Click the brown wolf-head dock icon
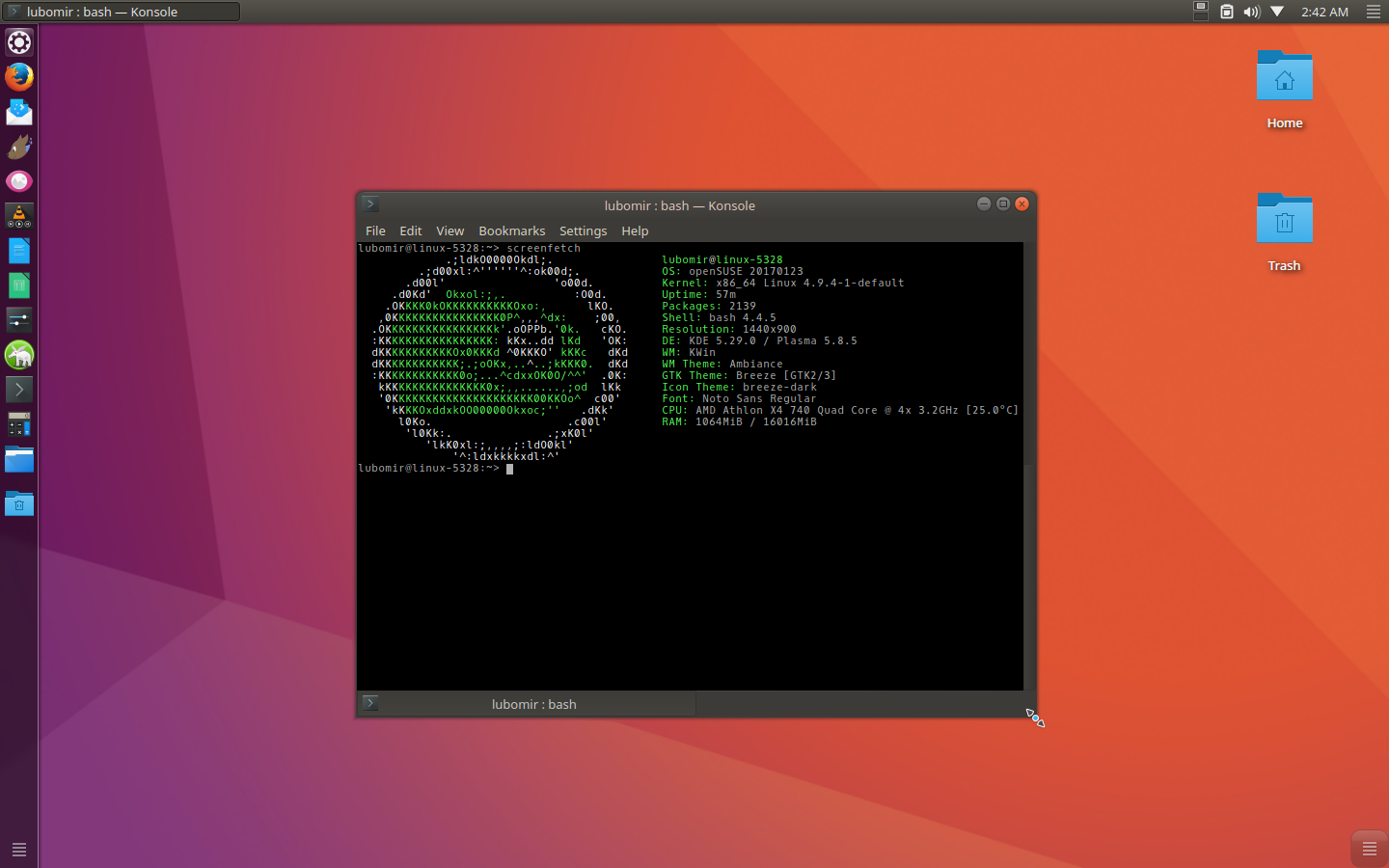 click(19, 147)
